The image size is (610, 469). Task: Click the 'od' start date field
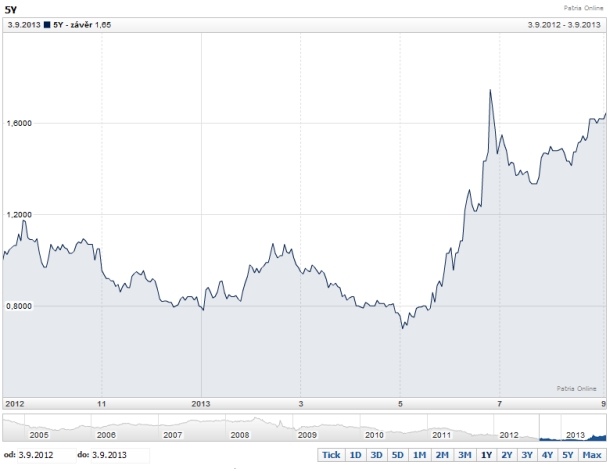pos(41,455)
